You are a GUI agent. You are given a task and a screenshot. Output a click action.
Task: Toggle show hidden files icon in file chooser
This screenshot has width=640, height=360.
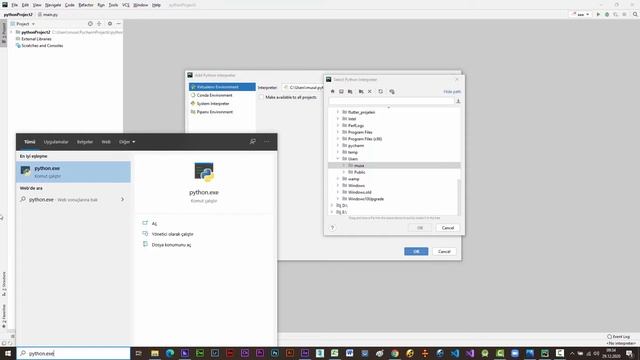[392, 91]
